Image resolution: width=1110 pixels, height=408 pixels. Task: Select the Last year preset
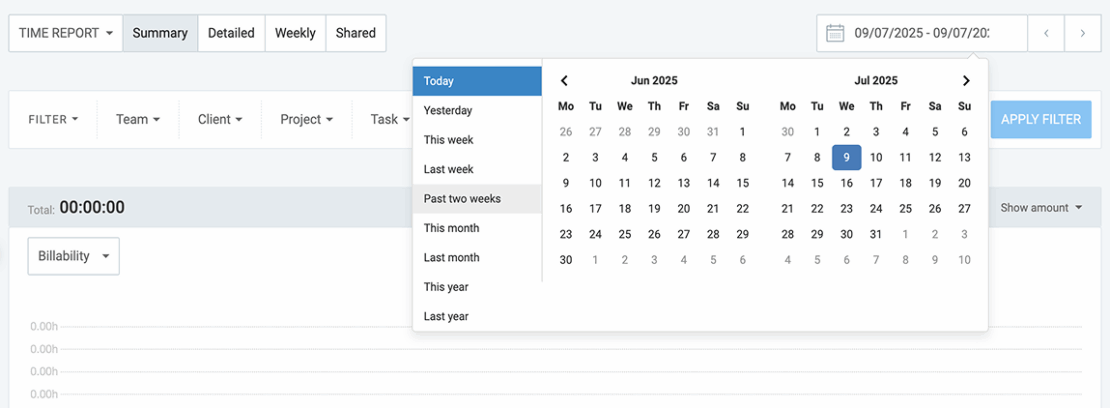(477, 316)
